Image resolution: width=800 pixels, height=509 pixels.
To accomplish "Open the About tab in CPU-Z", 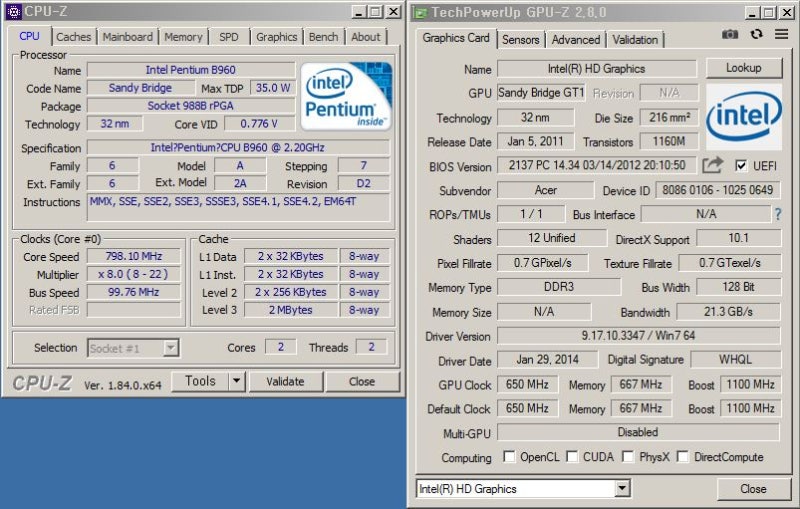I will pyautogui.click(x=366, y=37).
